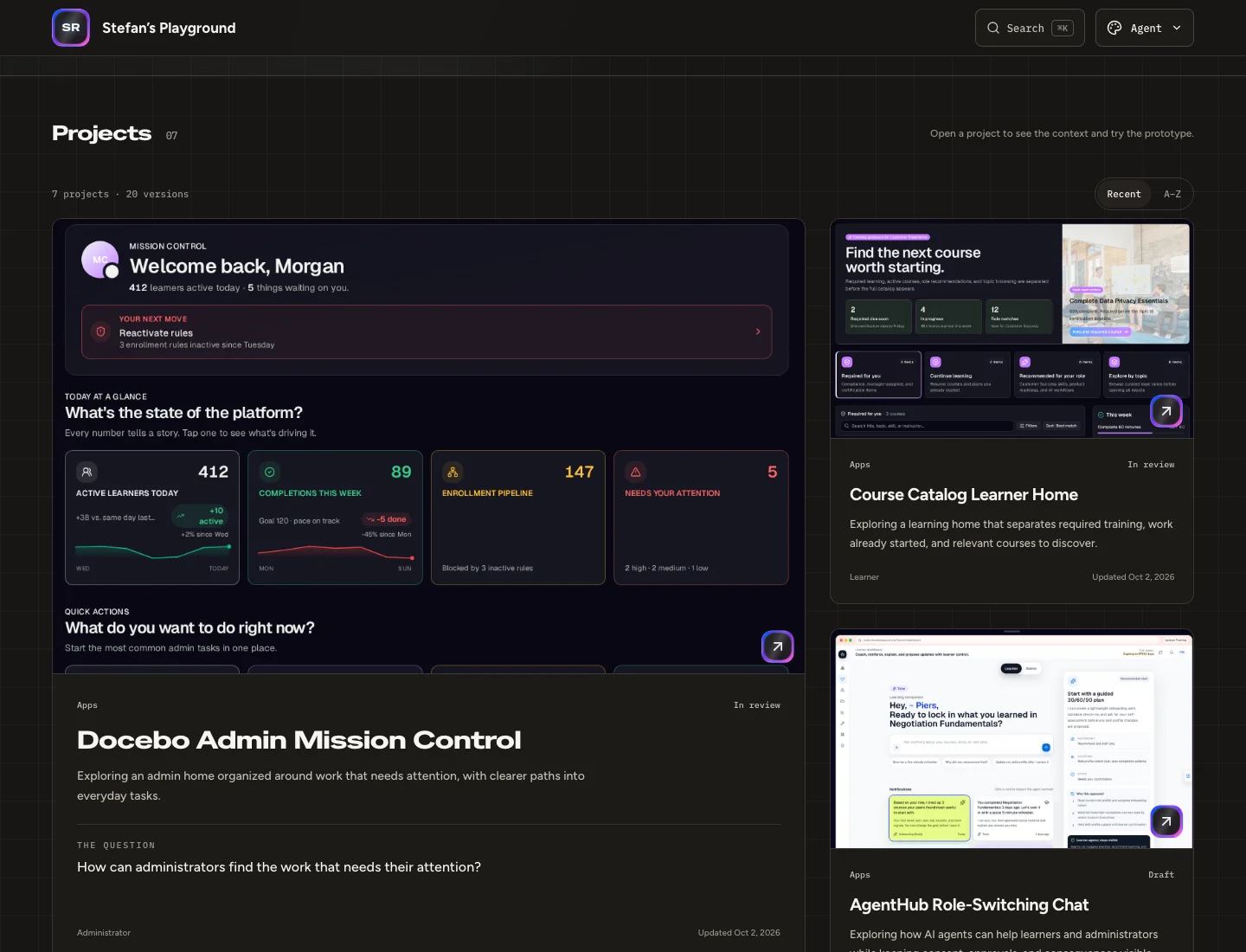Open the AgentHub Role-Switching Chat title
This screenshot has width=1246, height=952.
pyautogui.click(x=969, y=904)
